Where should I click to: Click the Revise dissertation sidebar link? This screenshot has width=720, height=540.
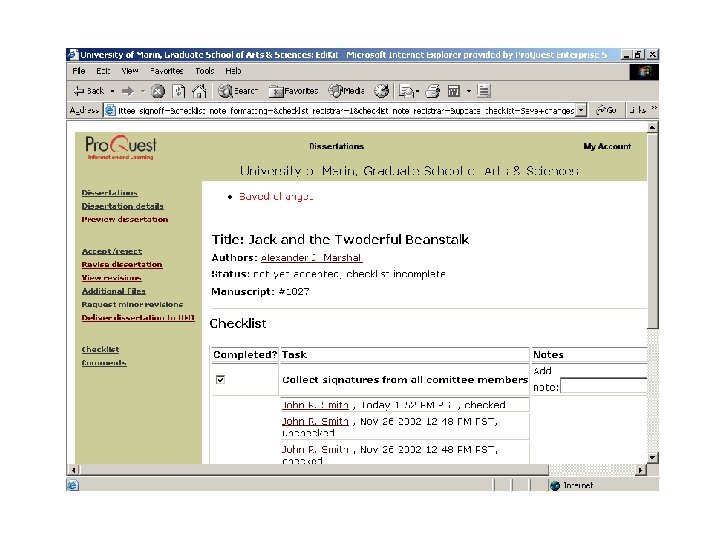tap(122, 264)
